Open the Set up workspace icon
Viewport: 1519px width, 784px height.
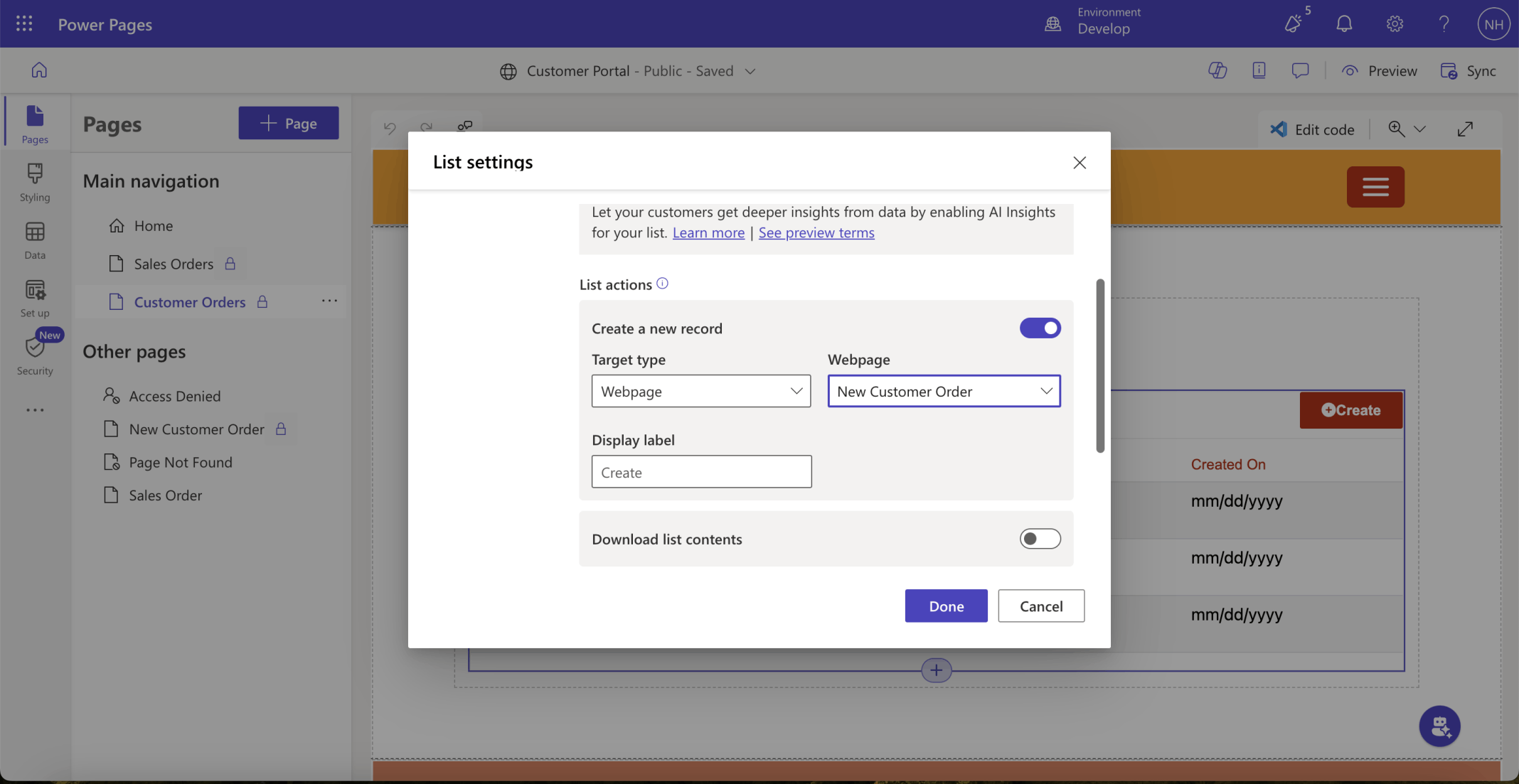click(34, 298)
